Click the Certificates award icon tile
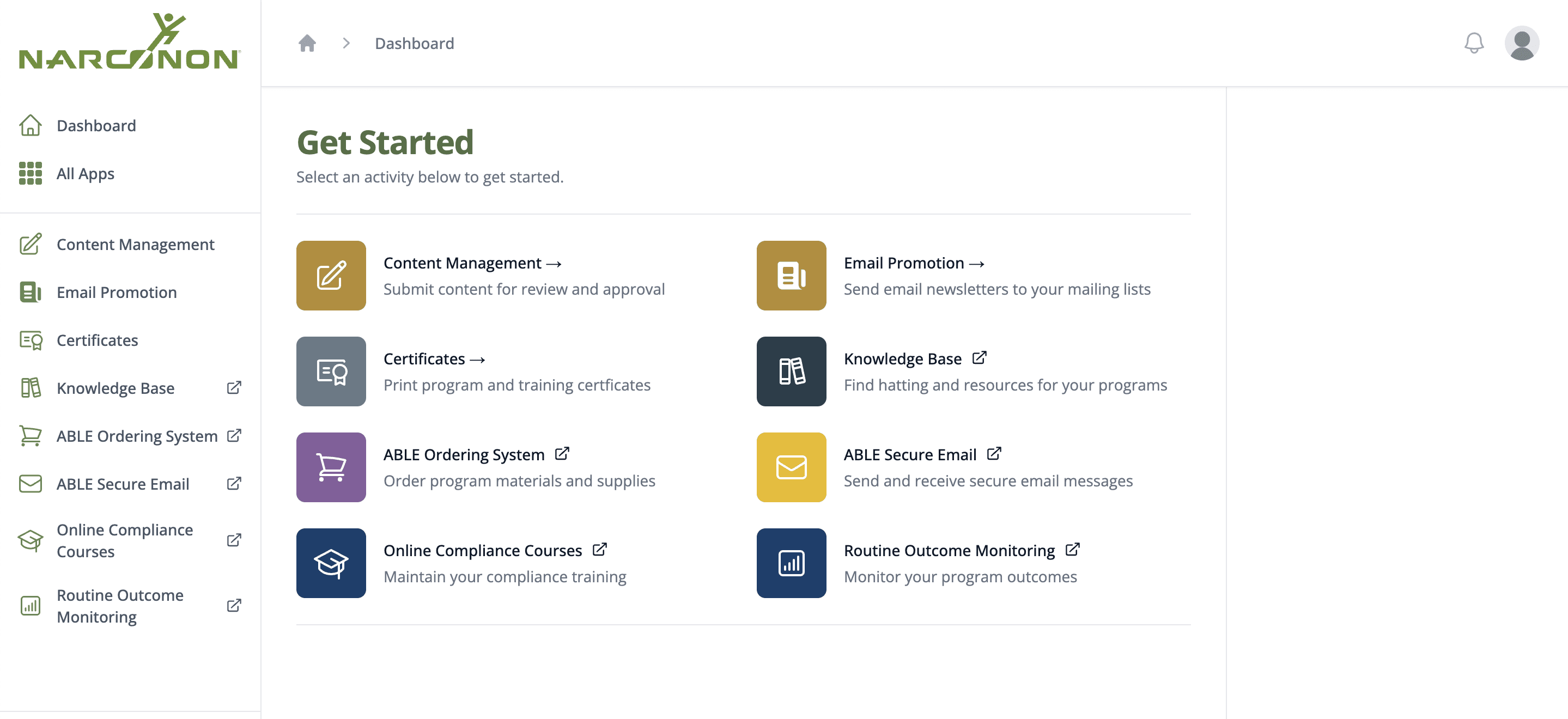1568x719 pixels. click(331, 371)
